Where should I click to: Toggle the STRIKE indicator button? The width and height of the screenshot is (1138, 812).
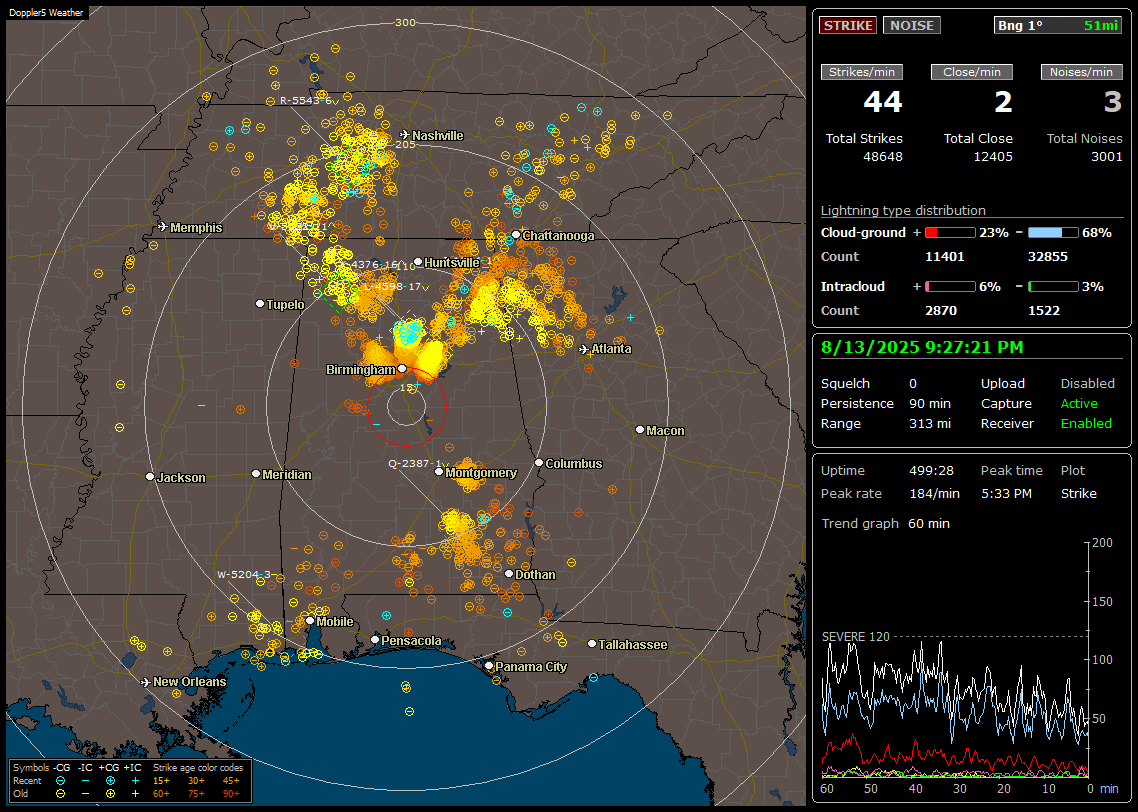(848, 25)
